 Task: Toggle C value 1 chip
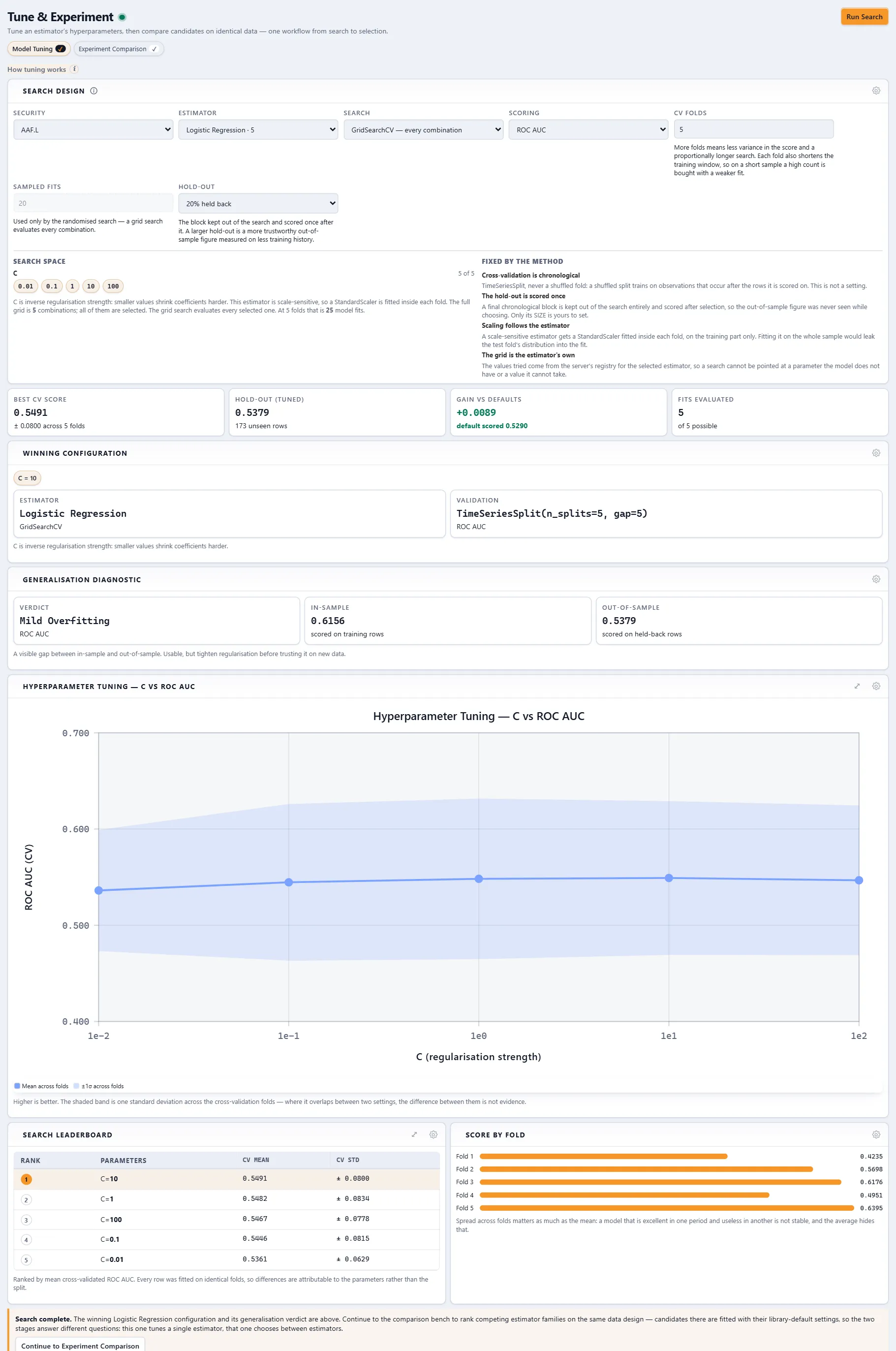[72, 286]
